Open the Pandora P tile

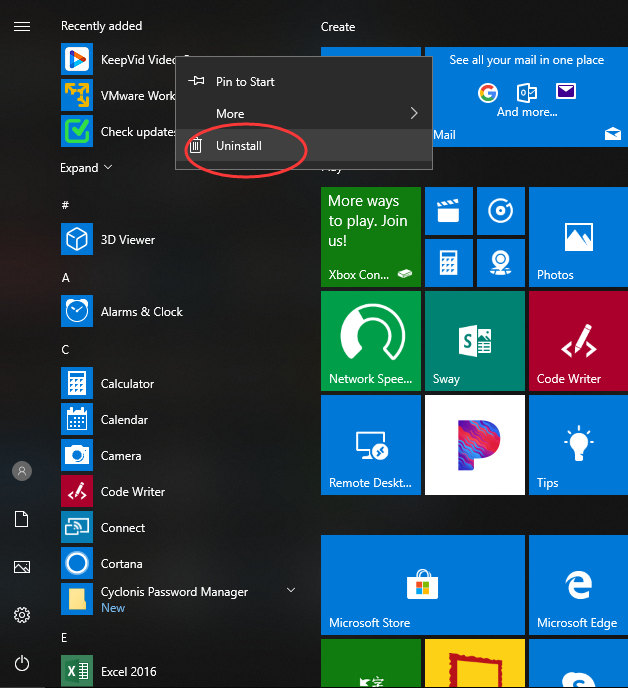coord(475,445)
